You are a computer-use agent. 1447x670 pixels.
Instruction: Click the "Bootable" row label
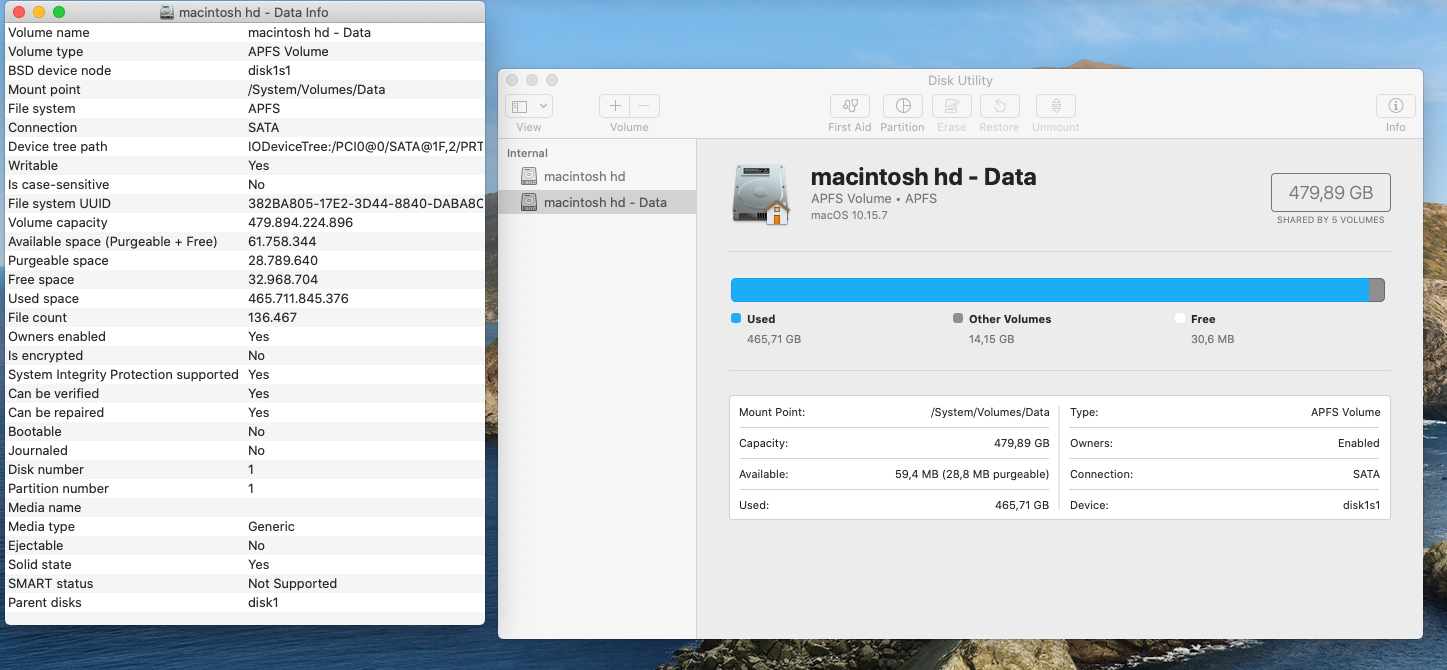[x=35, y=432]
